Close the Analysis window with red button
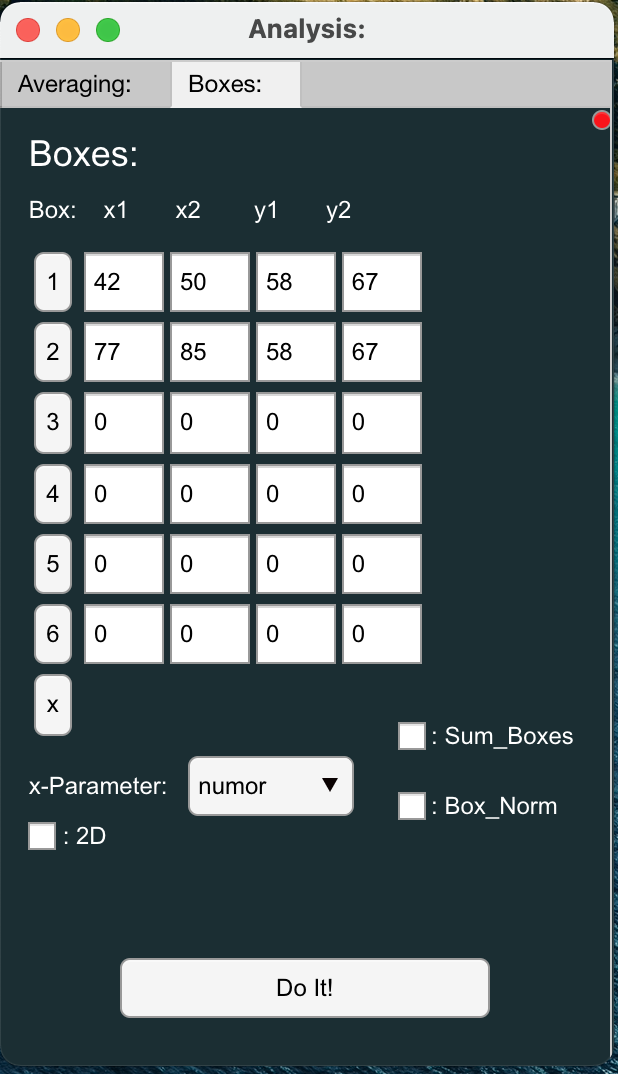618x1074 pixels. pos(28,30)
